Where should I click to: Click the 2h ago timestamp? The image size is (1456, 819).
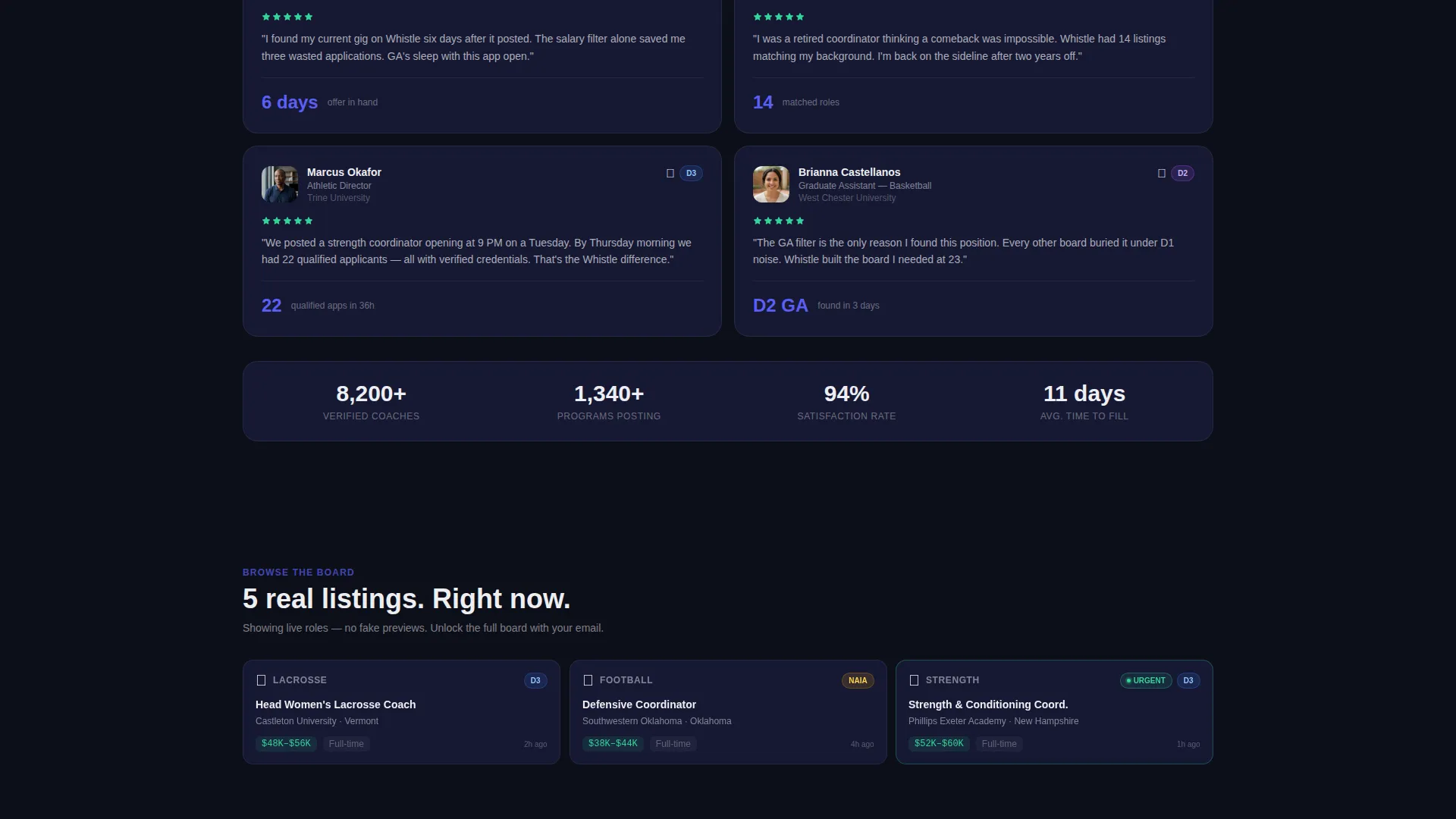[x=535, y=745]
